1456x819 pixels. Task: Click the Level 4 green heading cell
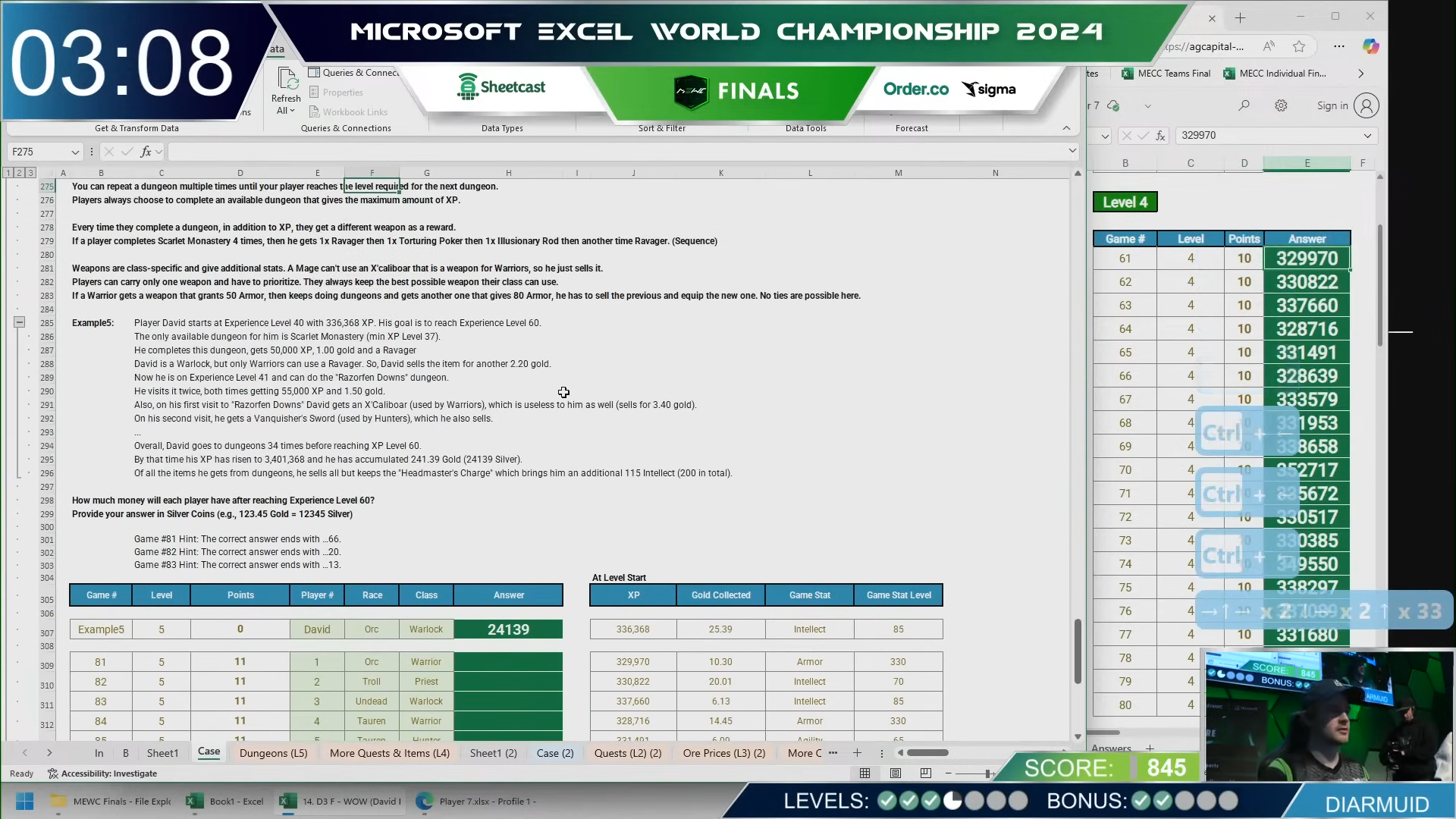[x=1125, y=202]
